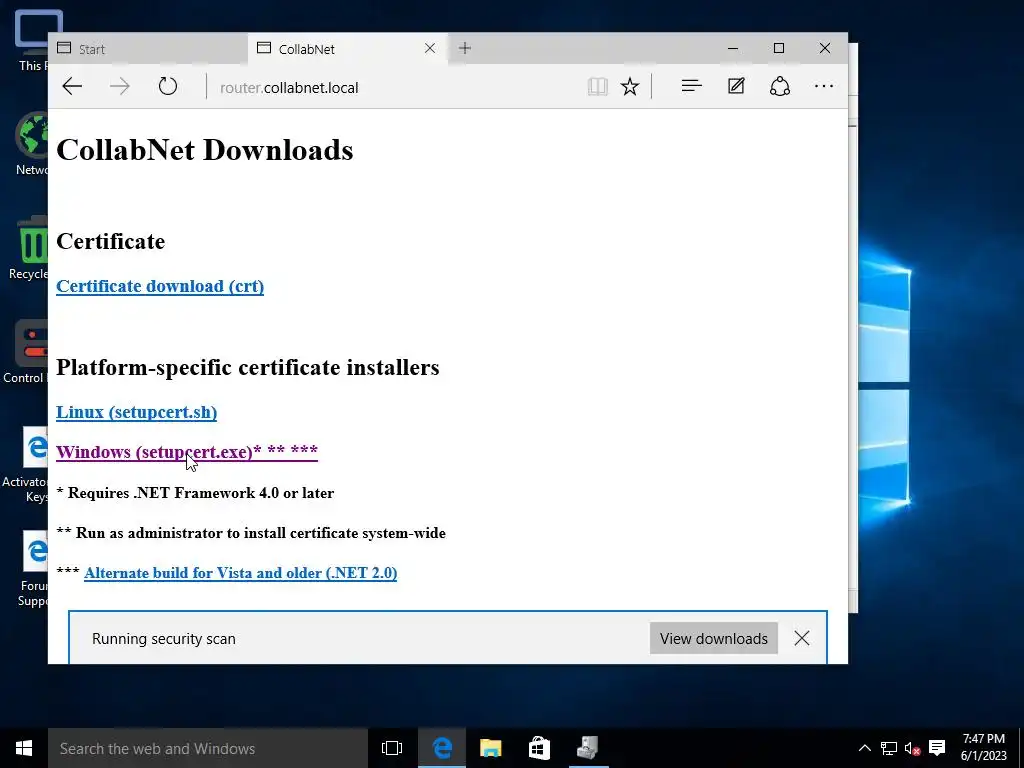Open Edge More actions ellipsis menu

tap(824, 86)
